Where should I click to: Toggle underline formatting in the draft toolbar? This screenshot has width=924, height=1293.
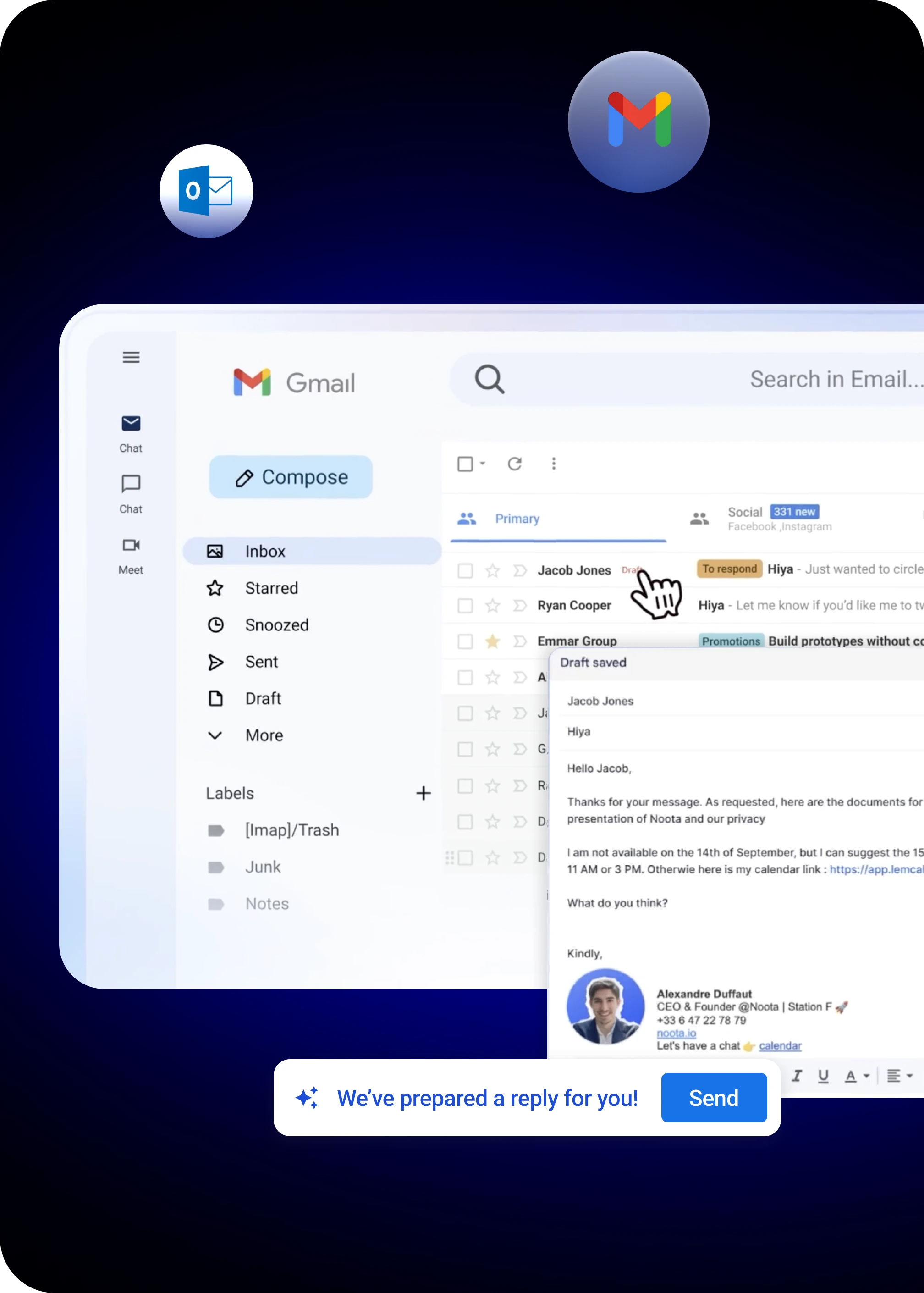tap(823, 1076)
